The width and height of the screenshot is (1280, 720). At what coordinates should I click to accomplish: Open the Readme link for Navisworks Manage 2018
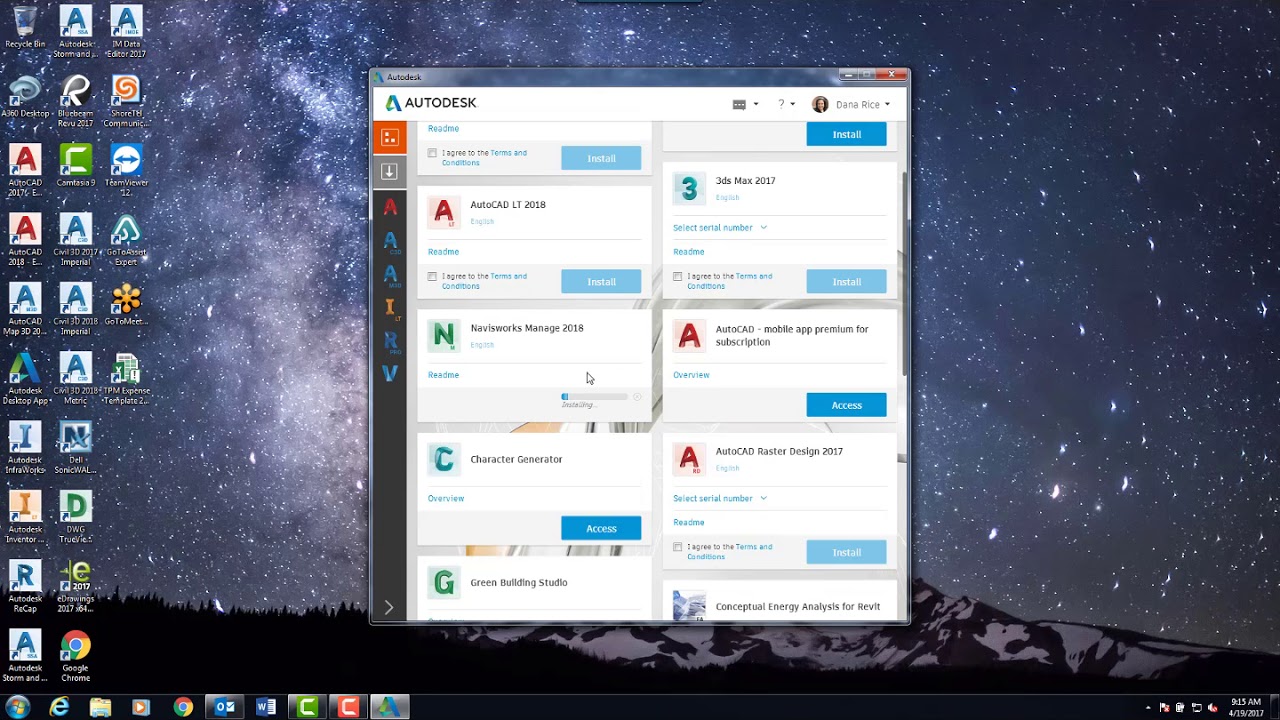(x=443, y=375)
